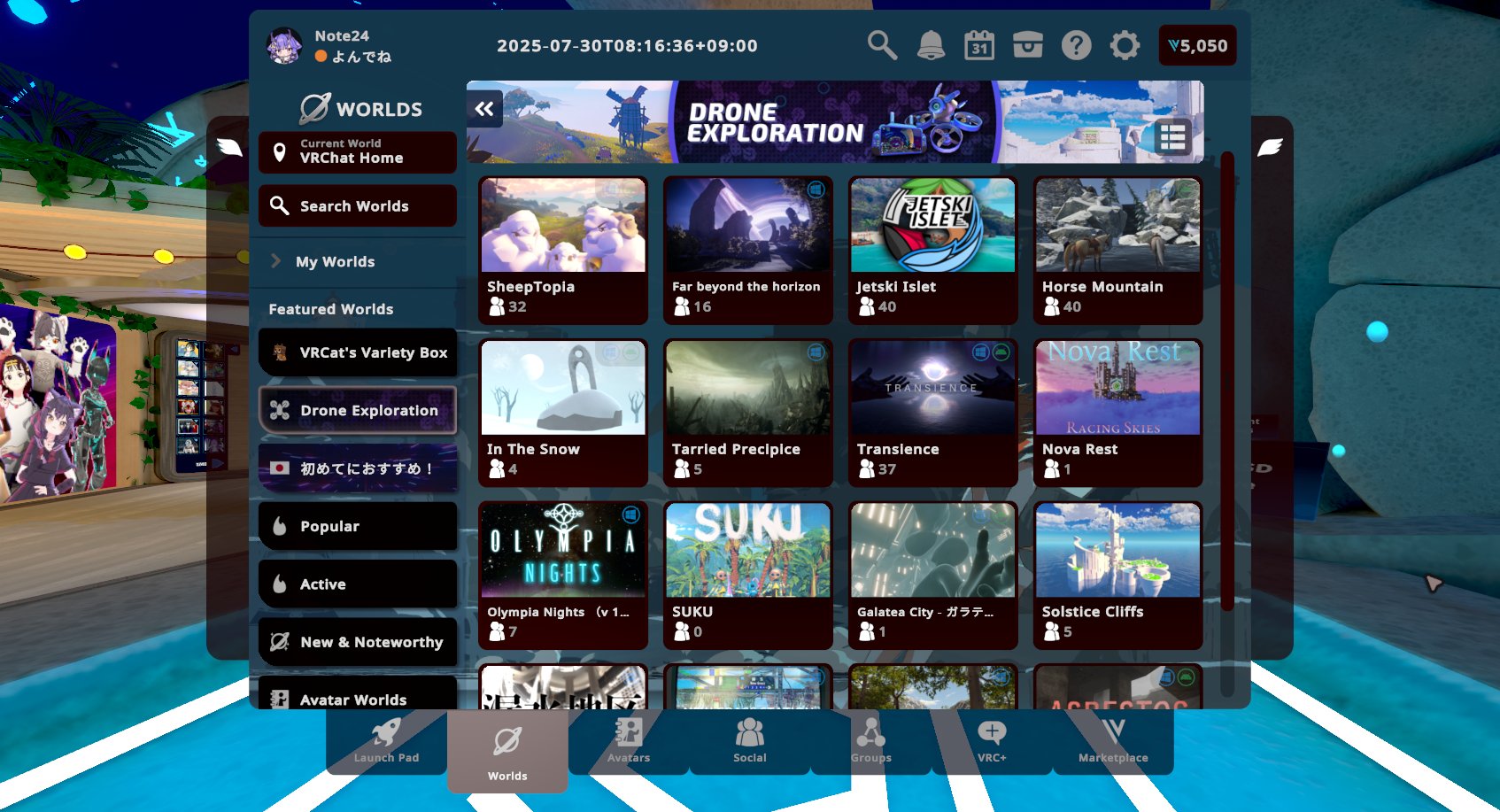Open Transience world
The width and height of the screenshot is (1500, 812).
tap(933, 413)
